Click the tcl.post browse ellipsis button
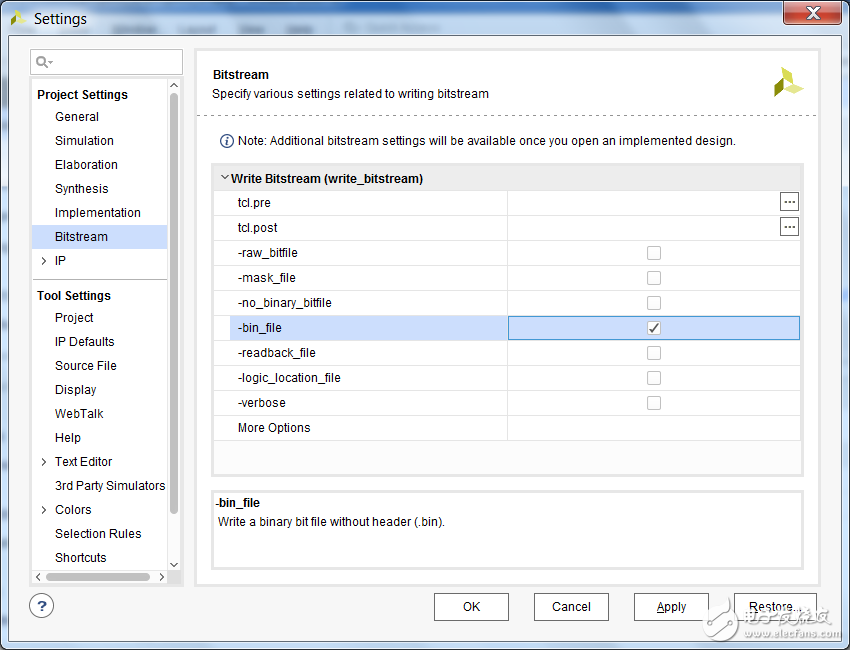850x650 pixels. coord(789,227)
